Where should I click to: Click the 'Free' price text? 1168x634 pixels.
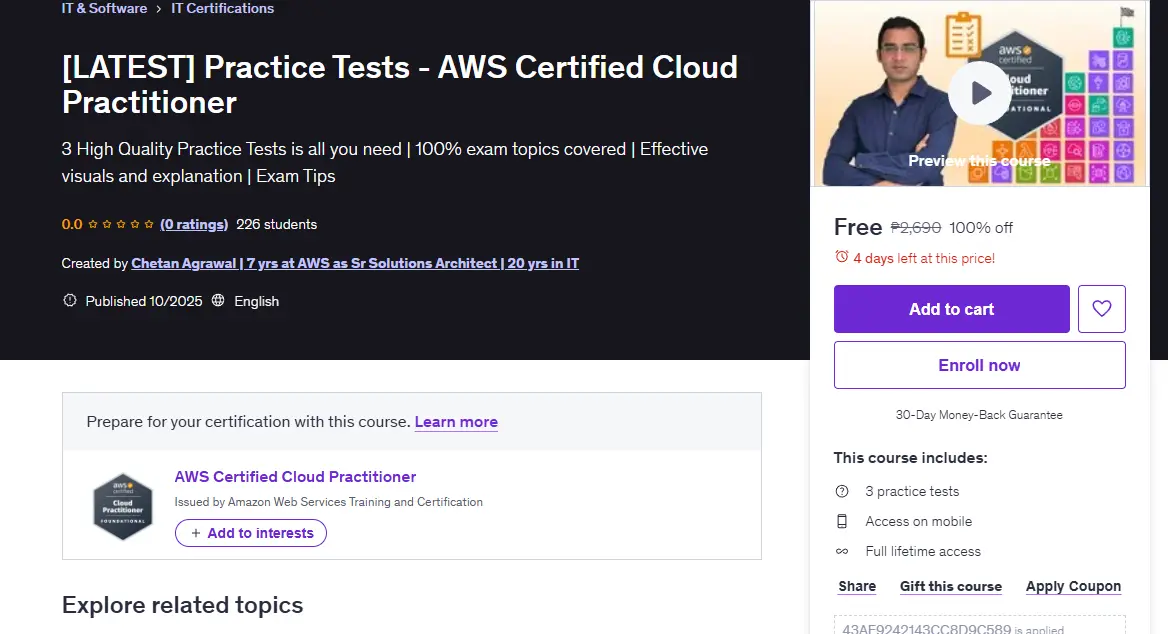coord(858,226)
